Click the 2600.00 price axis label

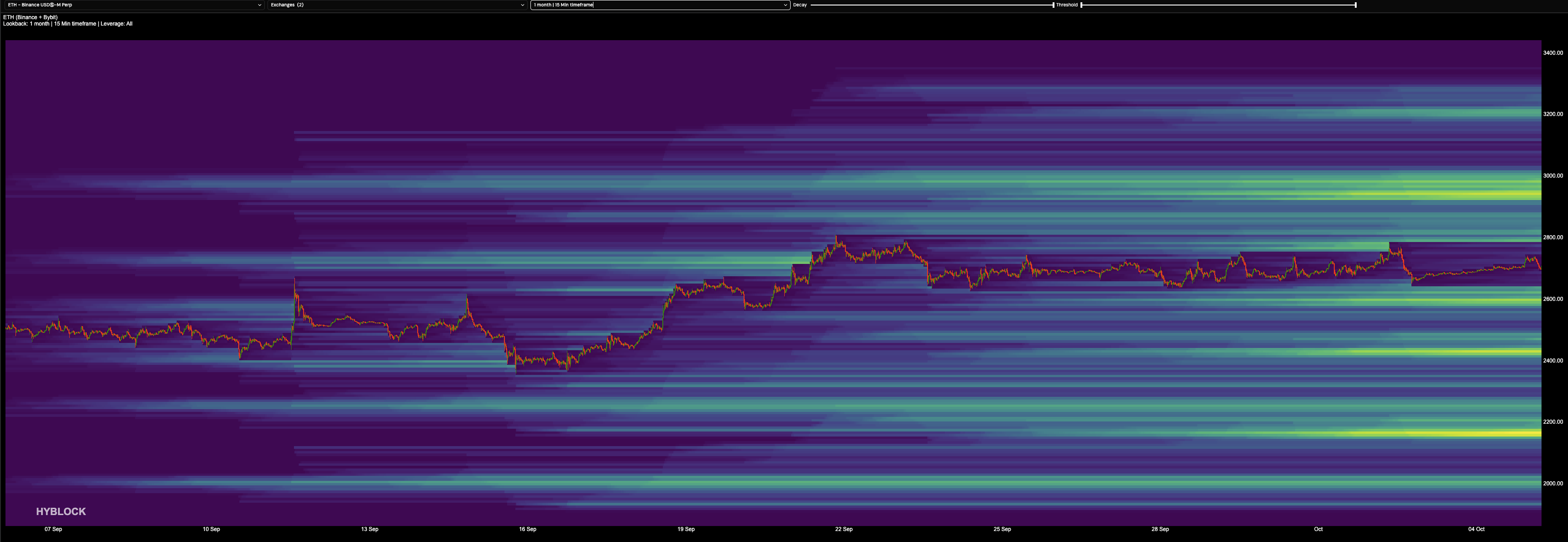click(x=1553, y=299)
